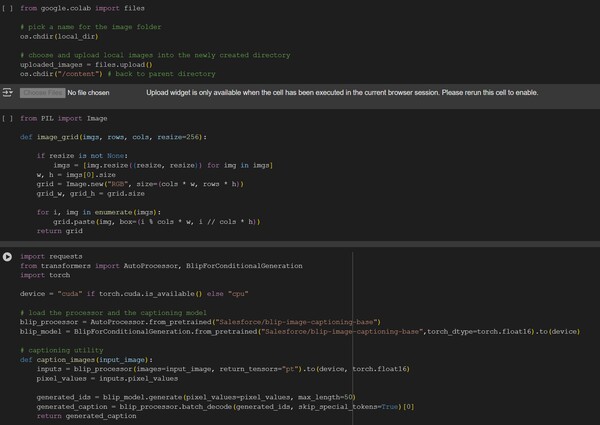
Task: Run the google.colab files import cell
Action: tap(8, 7)
